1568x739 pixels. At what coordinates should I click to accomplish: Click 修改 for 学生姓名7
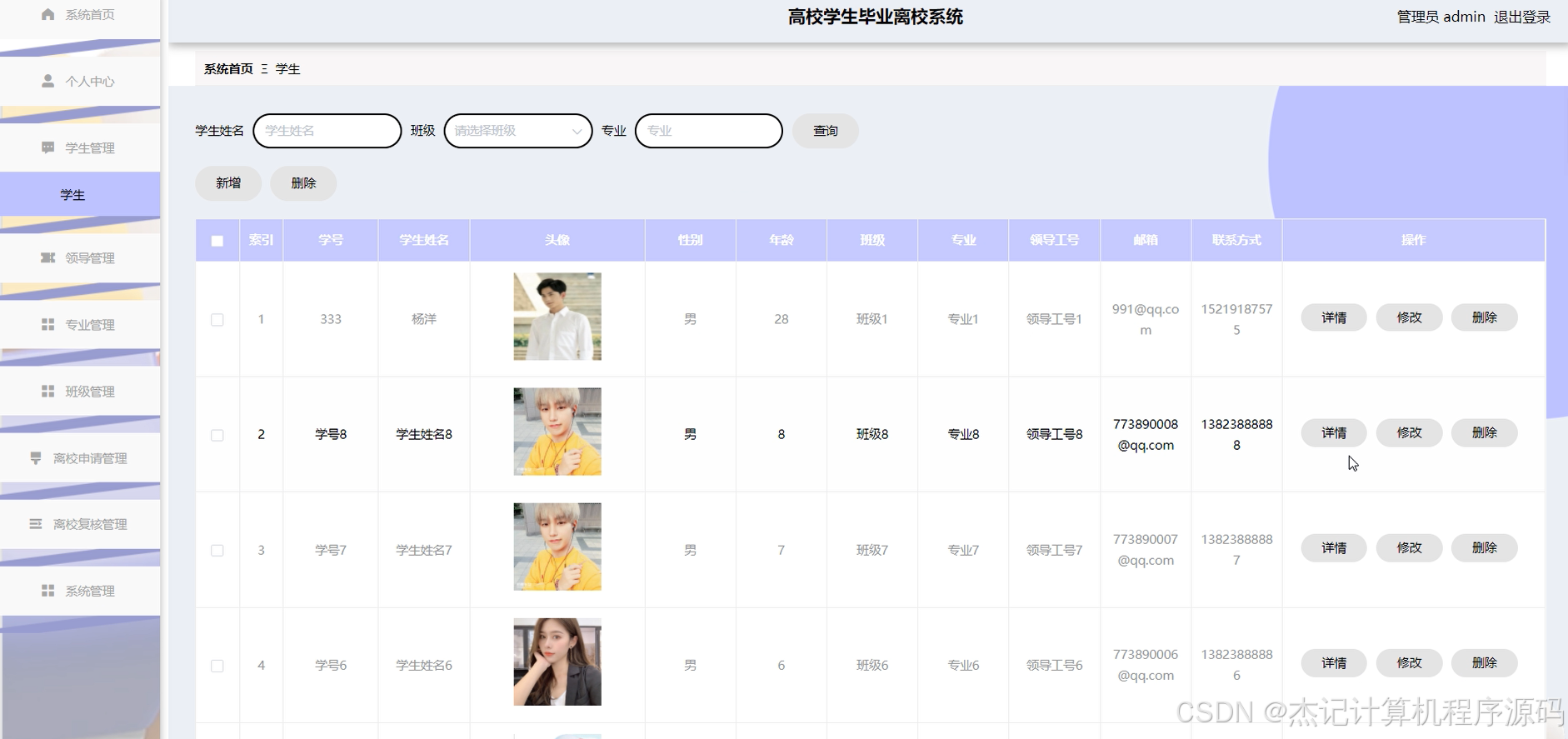(x=1409, y=547)
